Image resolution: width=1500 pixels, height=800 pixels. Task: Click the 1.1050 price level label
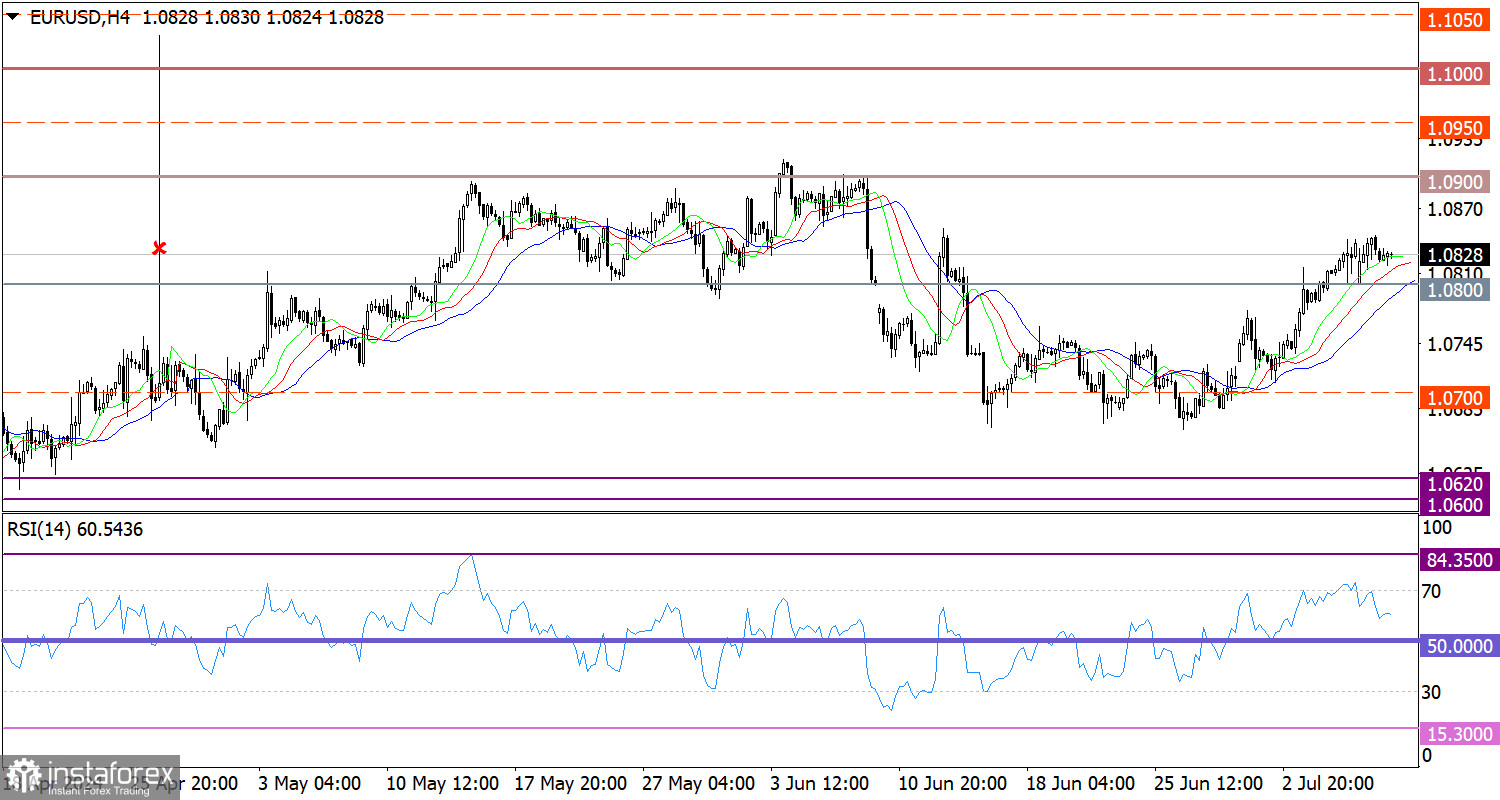[x=1456, y=20]
